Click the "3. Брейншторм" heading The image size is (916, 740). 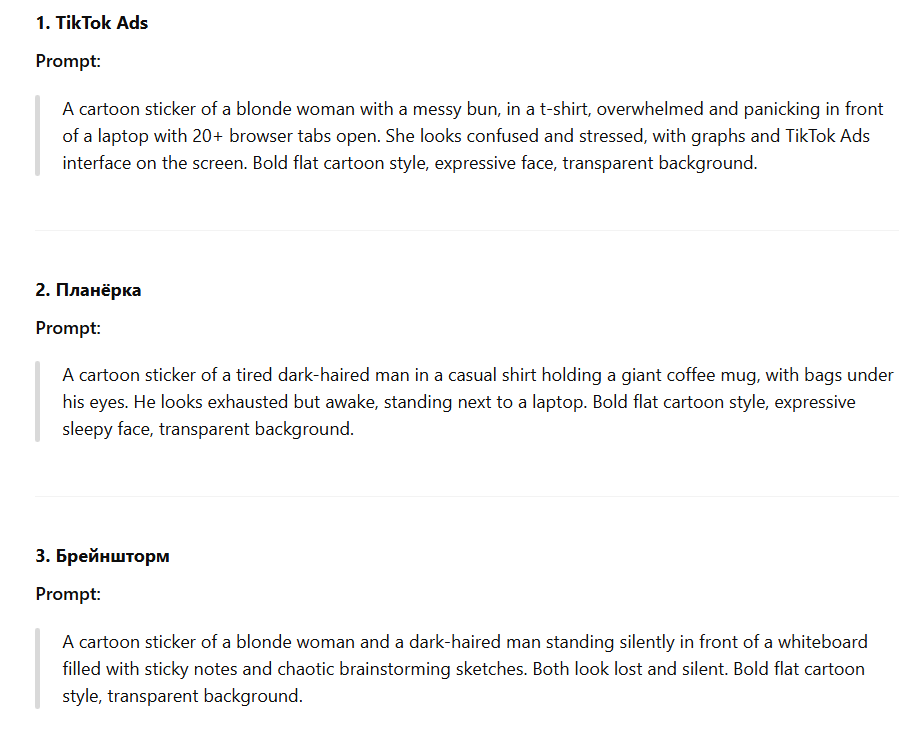tap(102, 556)
